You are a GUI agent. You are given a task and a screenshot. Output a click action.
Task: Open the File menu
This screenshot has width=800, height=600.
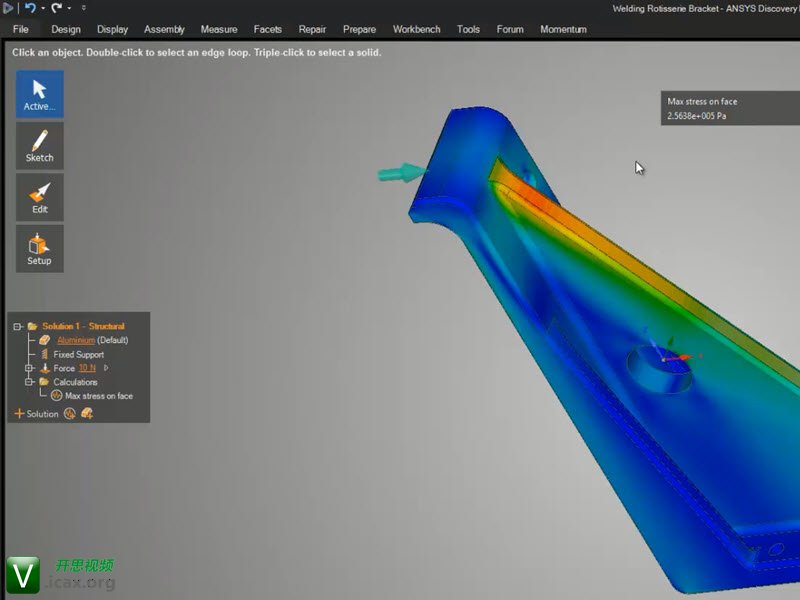(20, 29)
